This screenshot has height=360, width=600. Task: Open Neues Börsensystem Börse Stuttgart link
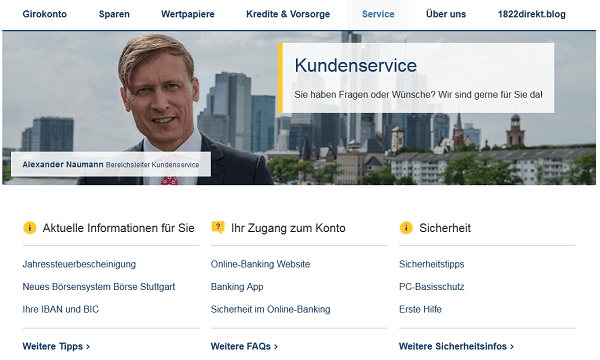coord(99,287)
